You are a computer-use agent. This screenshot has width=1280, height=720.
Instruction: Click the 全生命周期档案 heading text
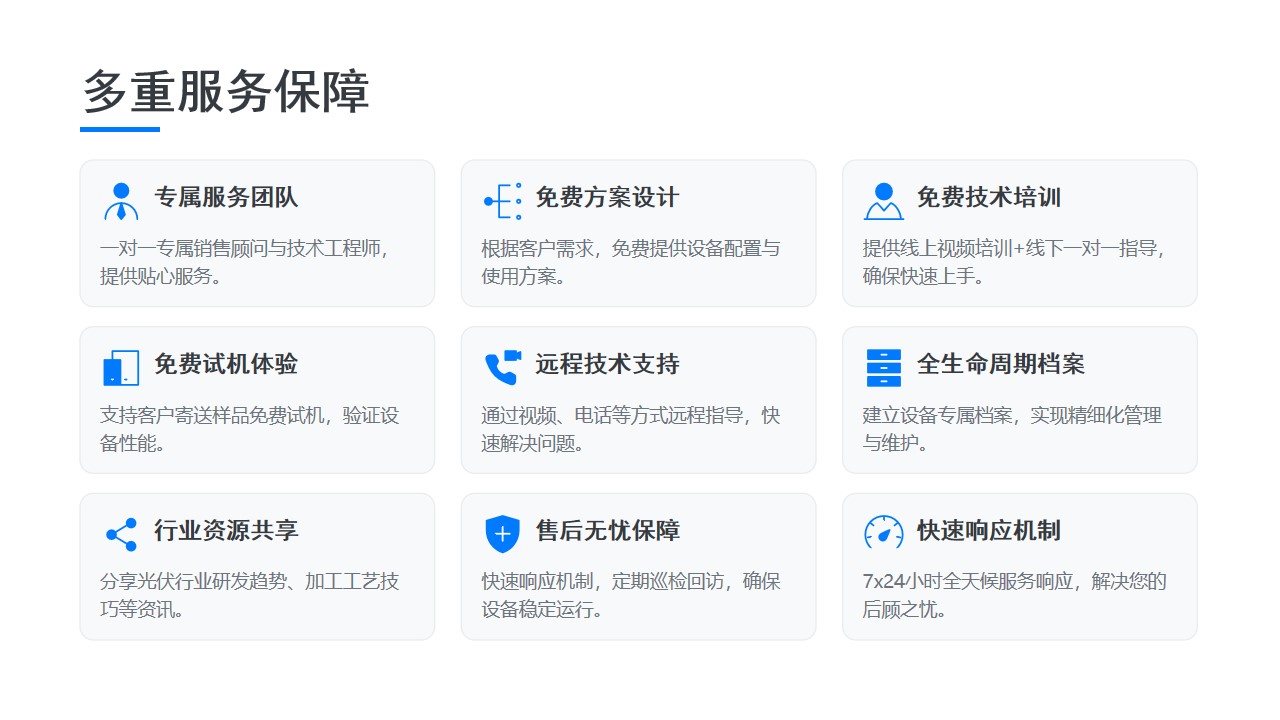click(x=1000, y=365)
